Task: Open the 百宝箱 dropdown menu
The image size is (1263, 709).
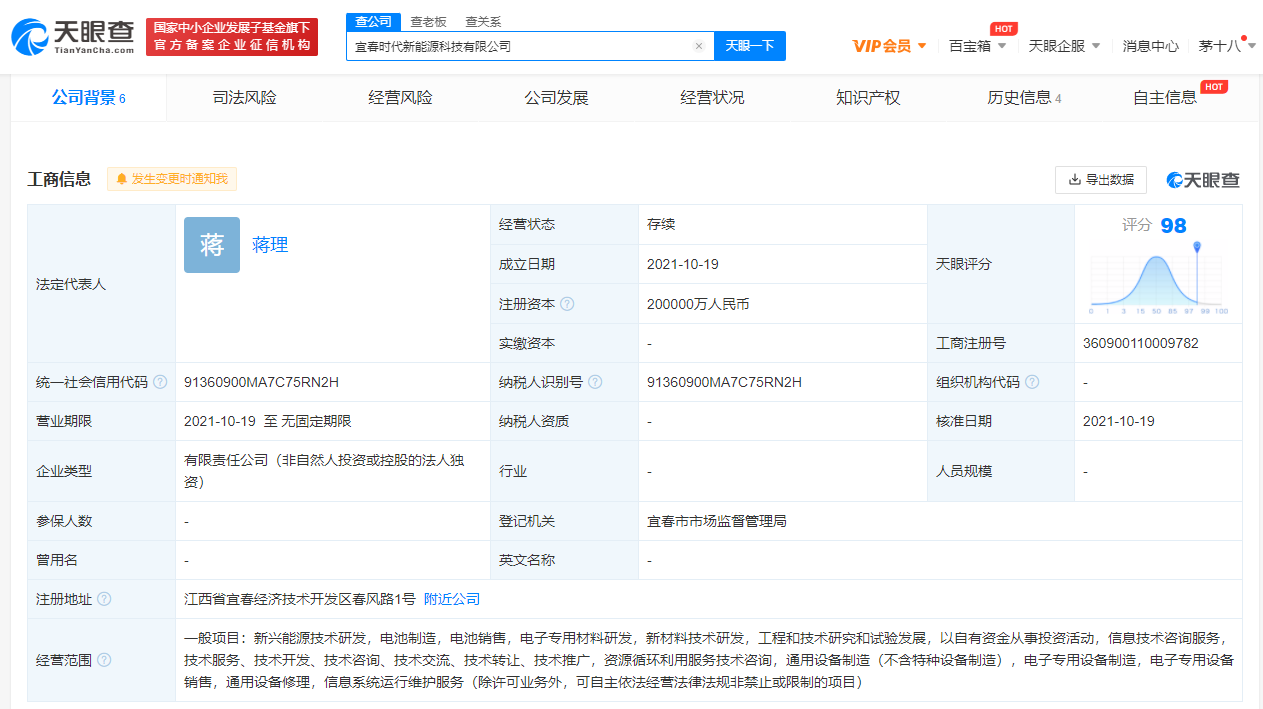Action: pyautogui.click(x=977, y=46)
